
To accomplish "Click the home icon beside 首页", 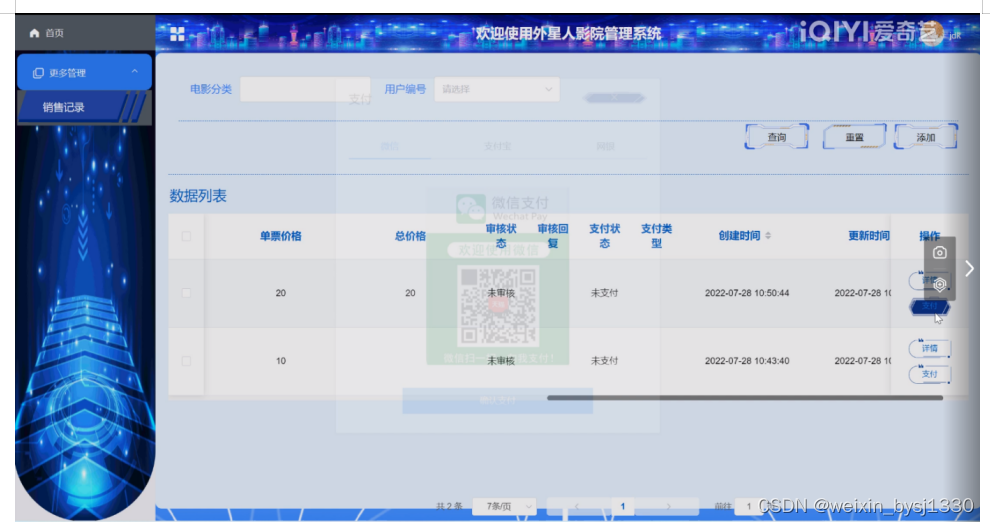I will [x=34, y=33].
